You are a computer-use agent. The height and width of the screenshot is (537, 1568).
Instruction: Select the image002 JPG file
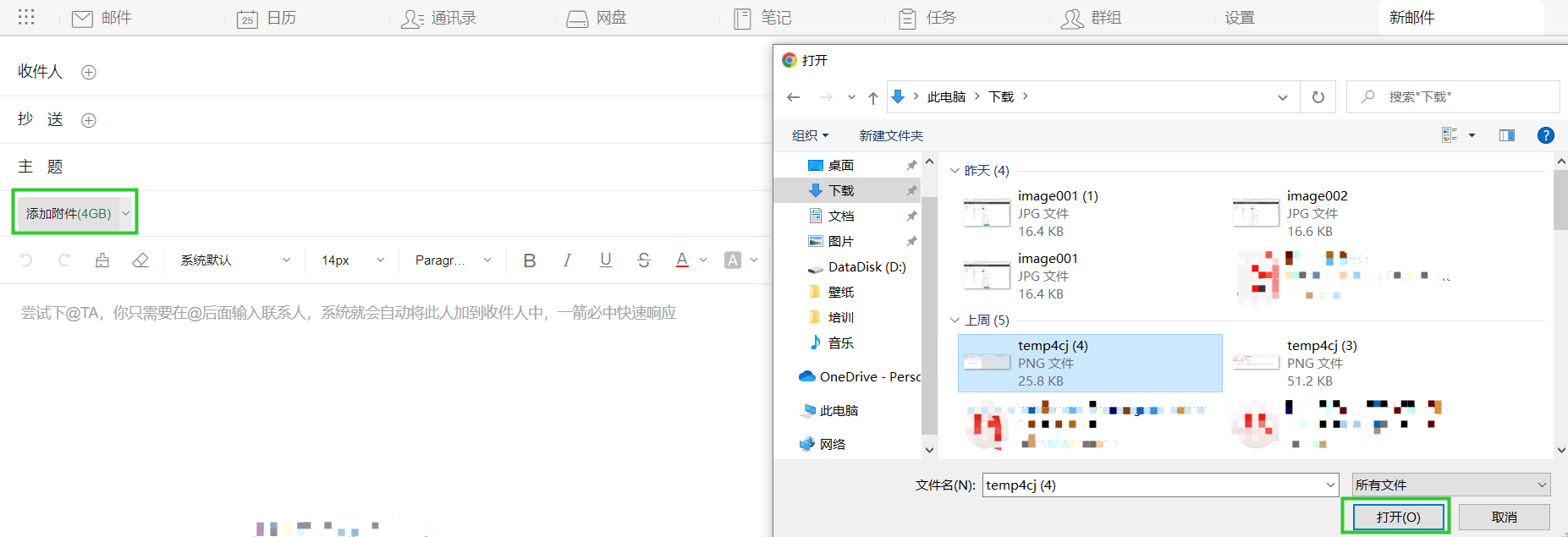tap(1359, 213)
